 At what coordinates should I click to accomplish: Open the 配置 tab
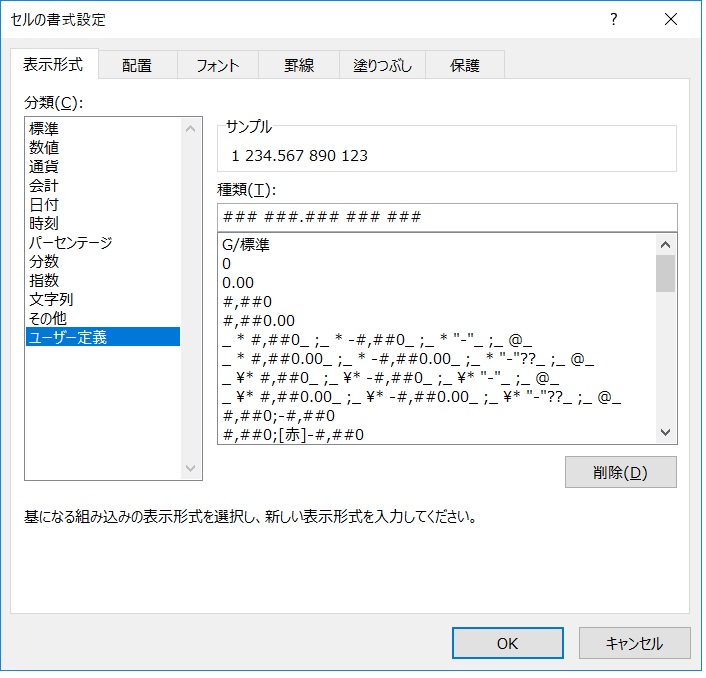click(x=138, y=66)
